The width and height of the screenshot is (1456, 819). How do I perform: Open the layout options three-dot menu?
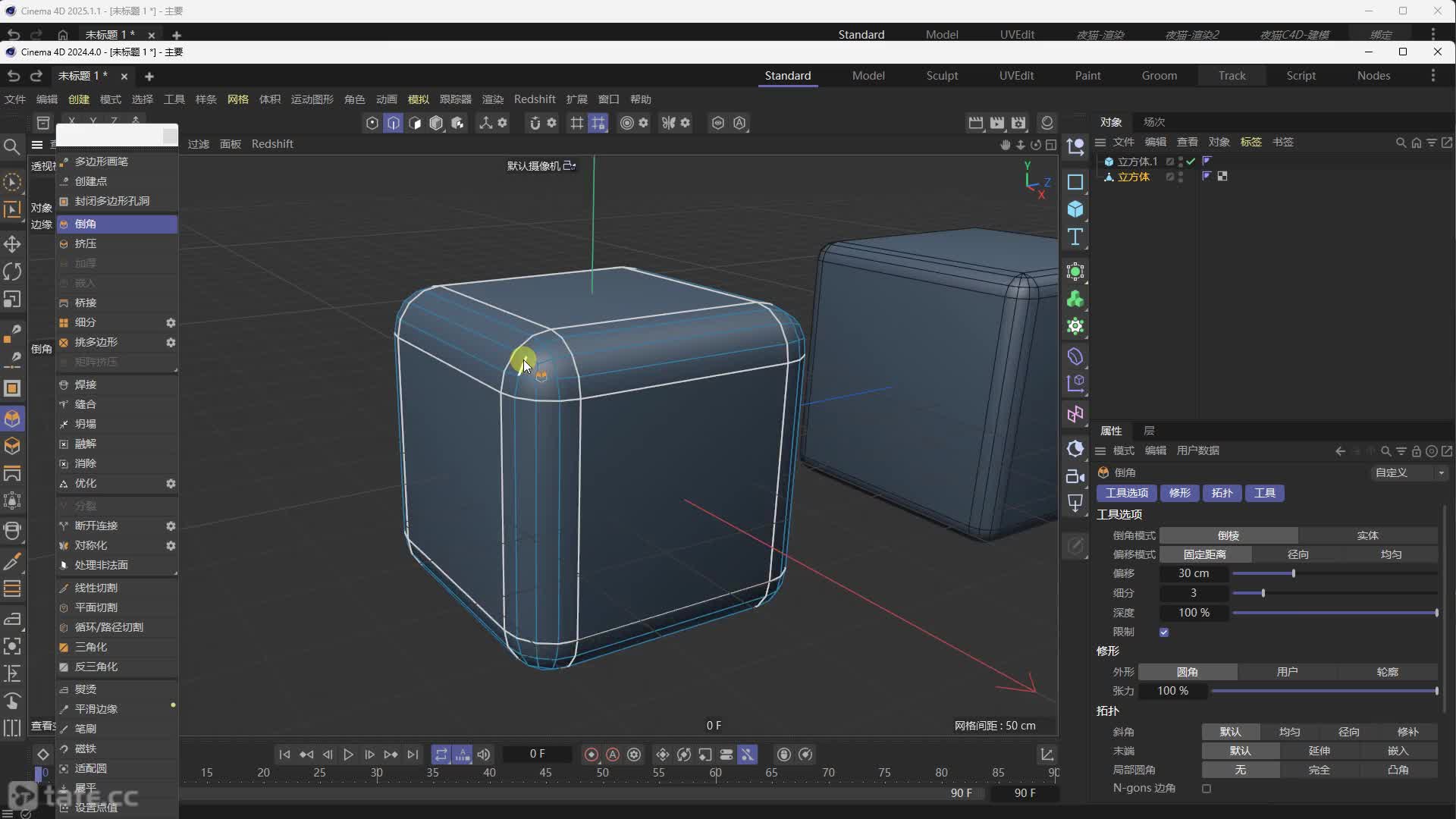click(x=1432, y=76)
